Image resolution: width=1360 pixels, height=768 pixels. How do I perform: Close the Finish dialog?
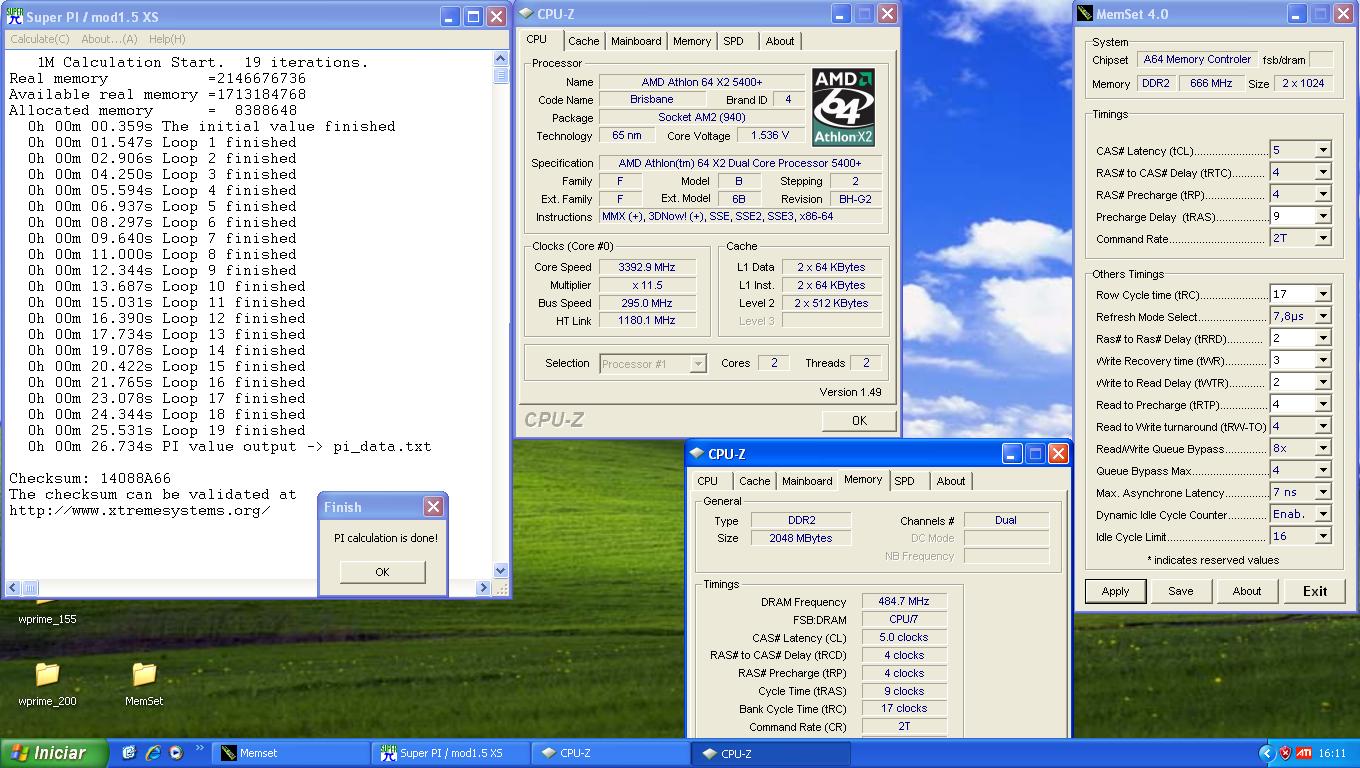(433, 507)
